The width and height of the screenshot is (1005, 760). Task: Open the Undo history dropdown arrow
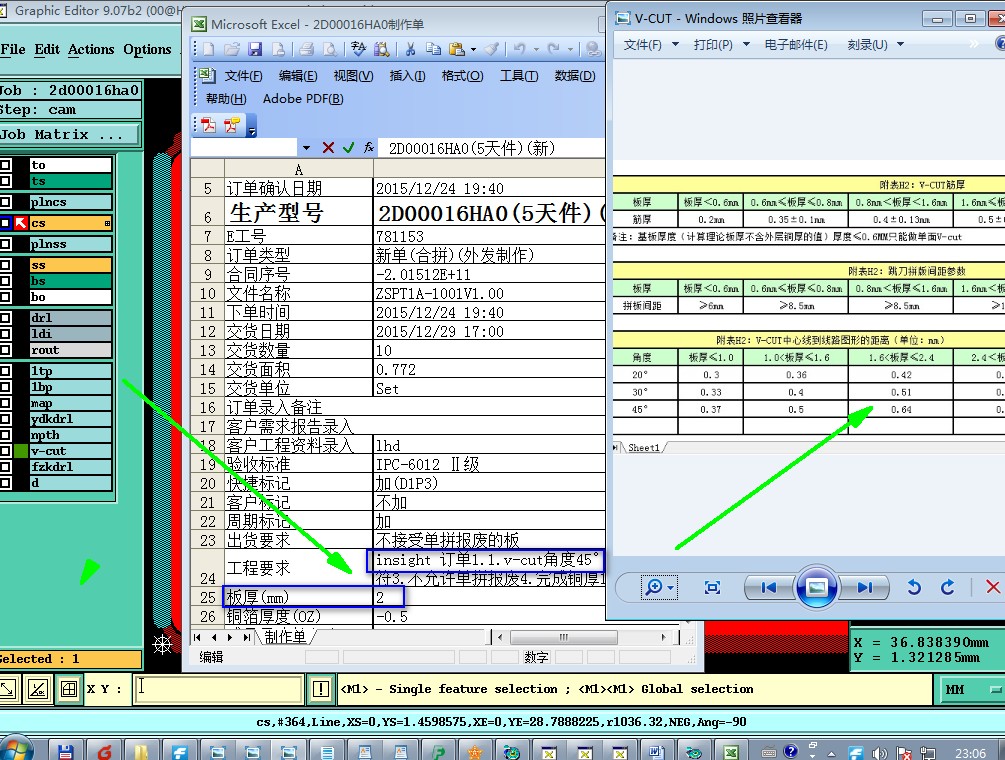(534, 49)
